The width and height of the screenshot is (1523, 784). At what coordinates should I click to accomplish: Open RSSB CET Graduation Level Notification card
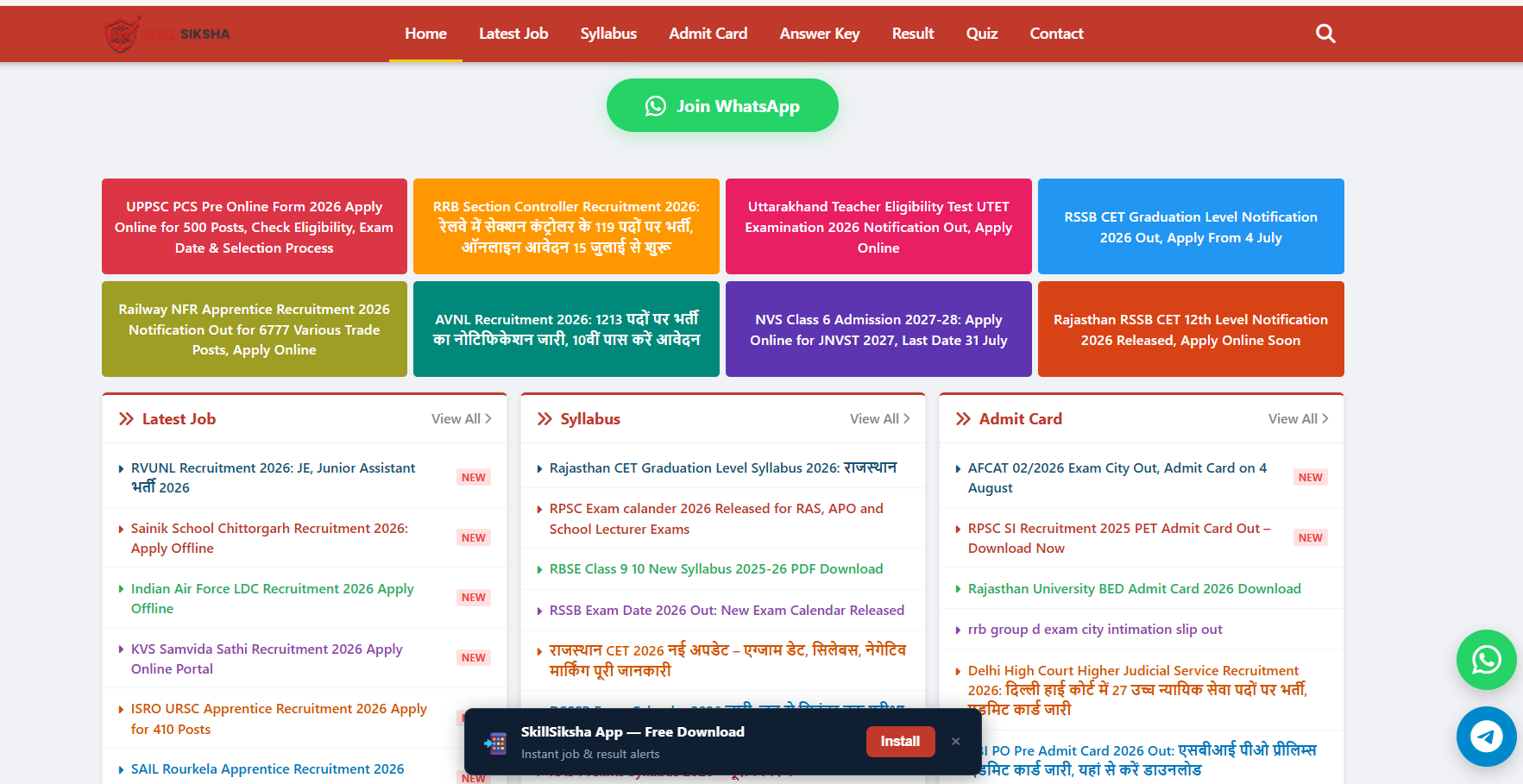[x=1191, y=227]
